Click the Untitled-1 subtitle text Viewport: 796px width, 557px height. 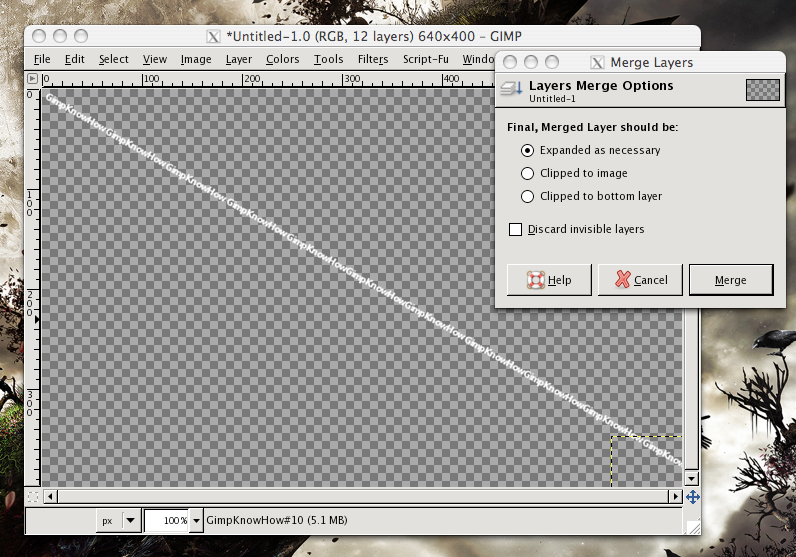pyautogui.click(x=552, y=99)
